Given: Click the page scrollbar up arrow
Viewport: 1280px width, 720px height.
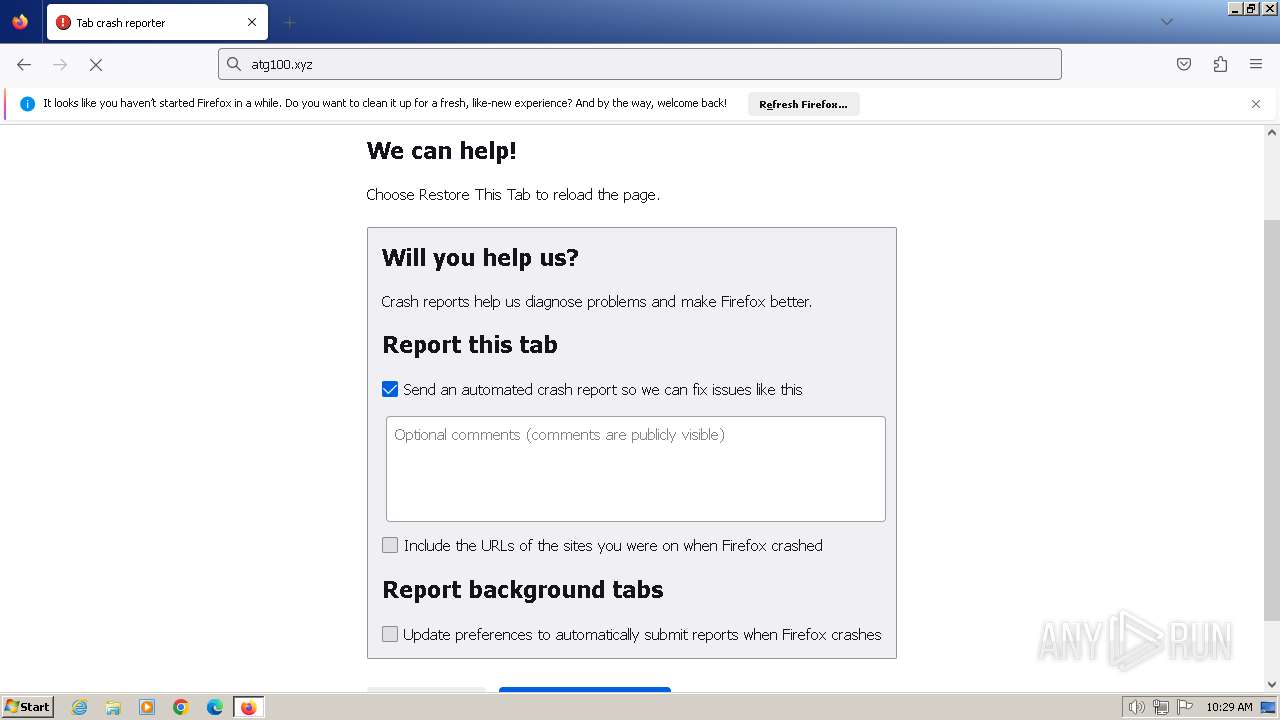Looking at the screenshot, I should pyautogui.click(x=1272, y=133).
